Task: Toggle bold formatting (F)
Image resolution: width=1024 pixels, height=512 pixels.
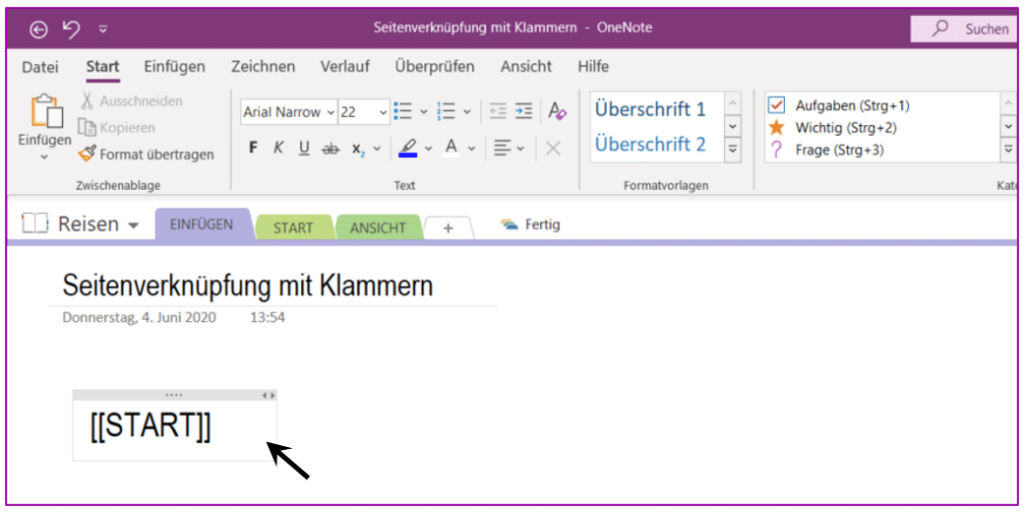Action: [x=253, y=148]
